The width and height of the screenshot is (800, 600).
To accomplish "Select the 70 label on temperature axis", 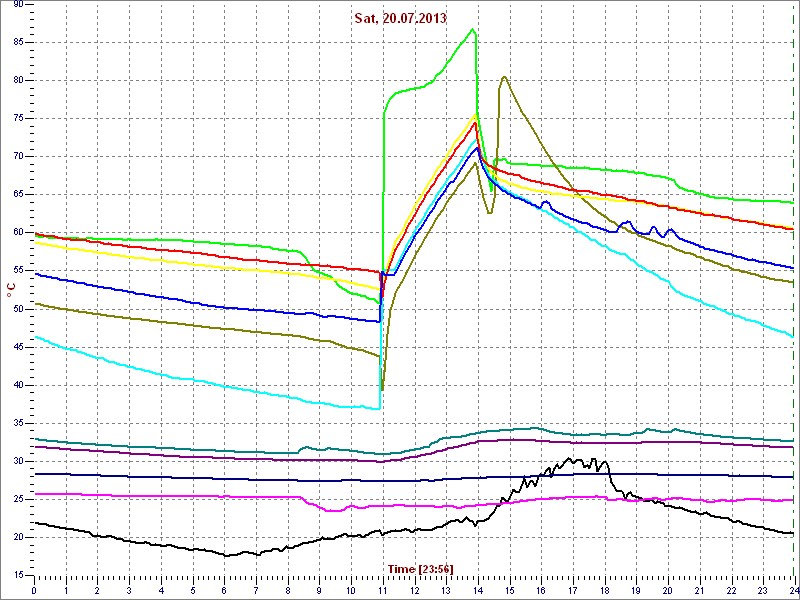I will tap(17, 157).
